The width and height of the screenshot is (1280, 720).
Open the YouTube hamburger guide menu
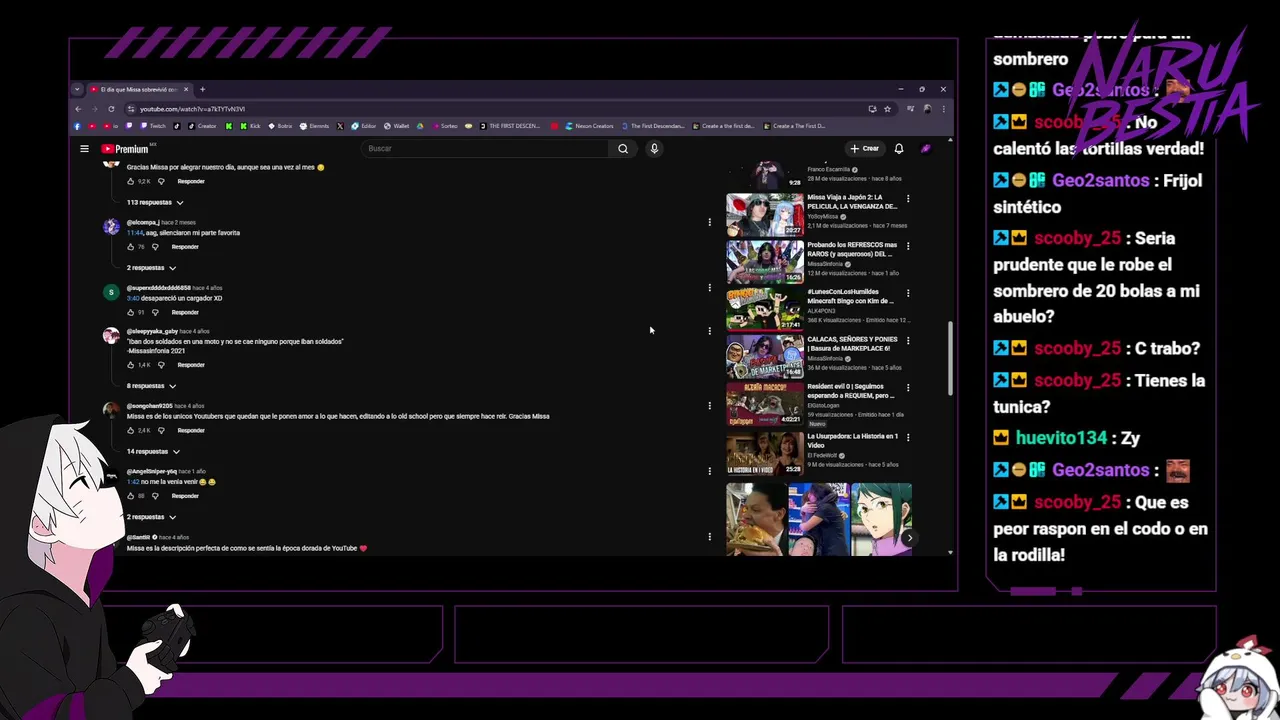coord(85,149)
